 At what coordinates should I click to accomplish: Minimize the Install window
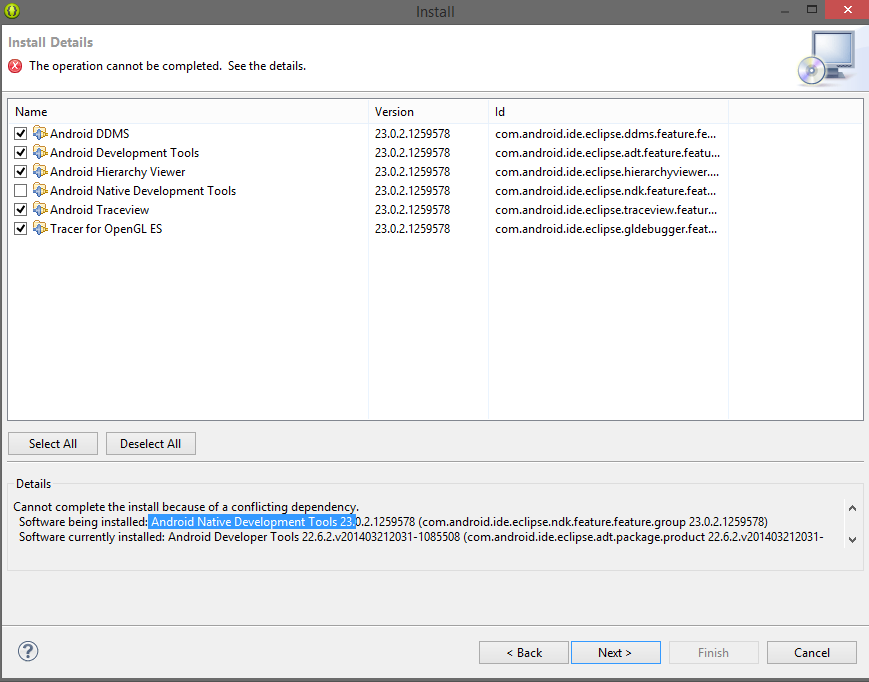click(785, 11)
